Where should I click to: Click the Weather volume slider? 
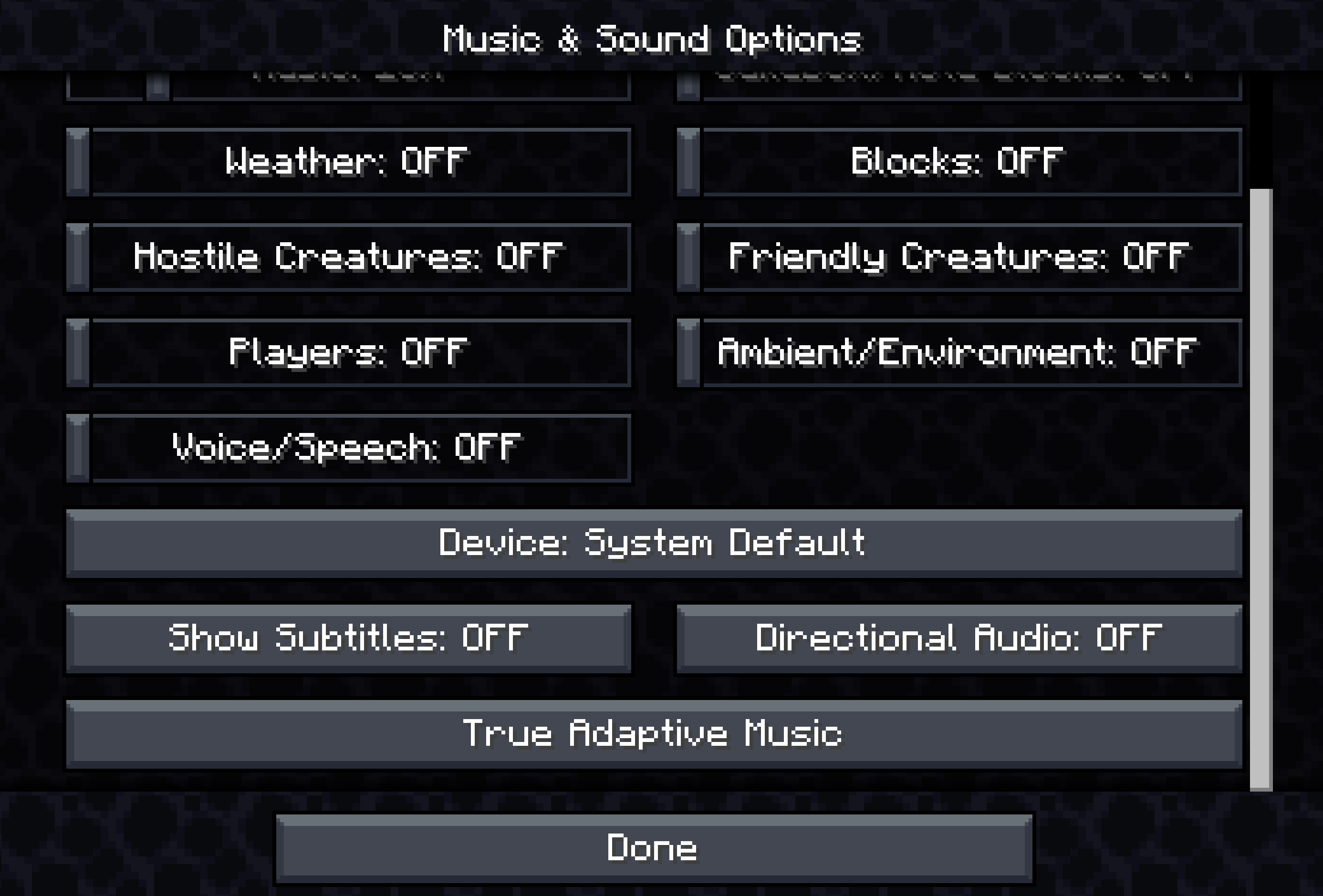pyautogui.click(x=348, y=162)
